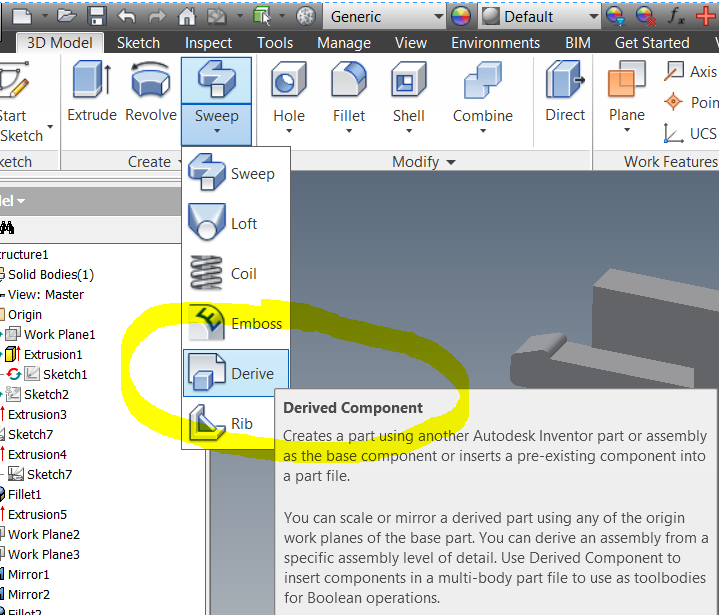Select Extrusion3 in the browser
The height and width of the screenshot is (615, 719).
click(37, 414)
